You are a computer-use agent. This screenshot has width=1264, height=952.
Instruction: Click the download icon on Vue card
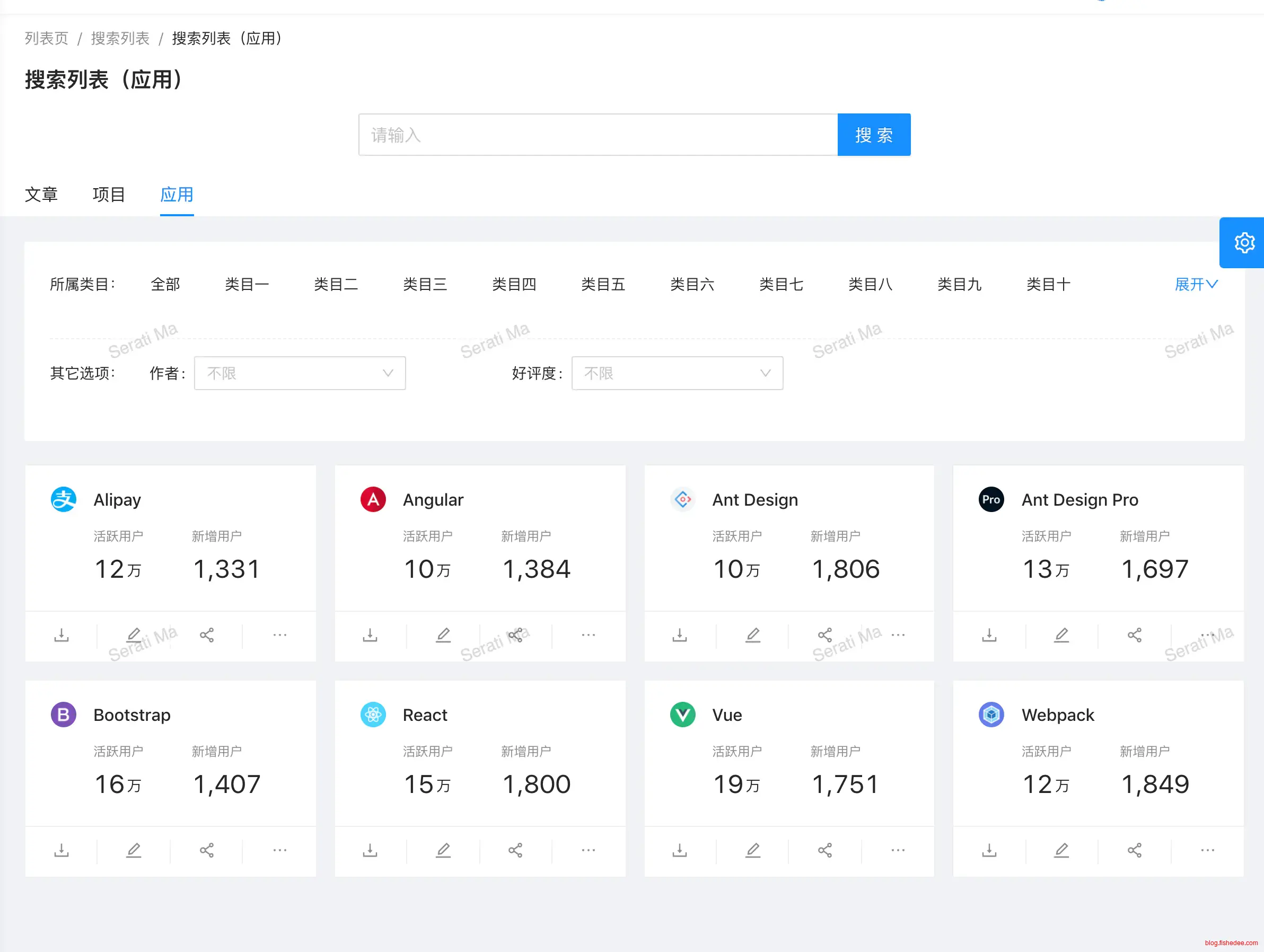click(679, 850)
